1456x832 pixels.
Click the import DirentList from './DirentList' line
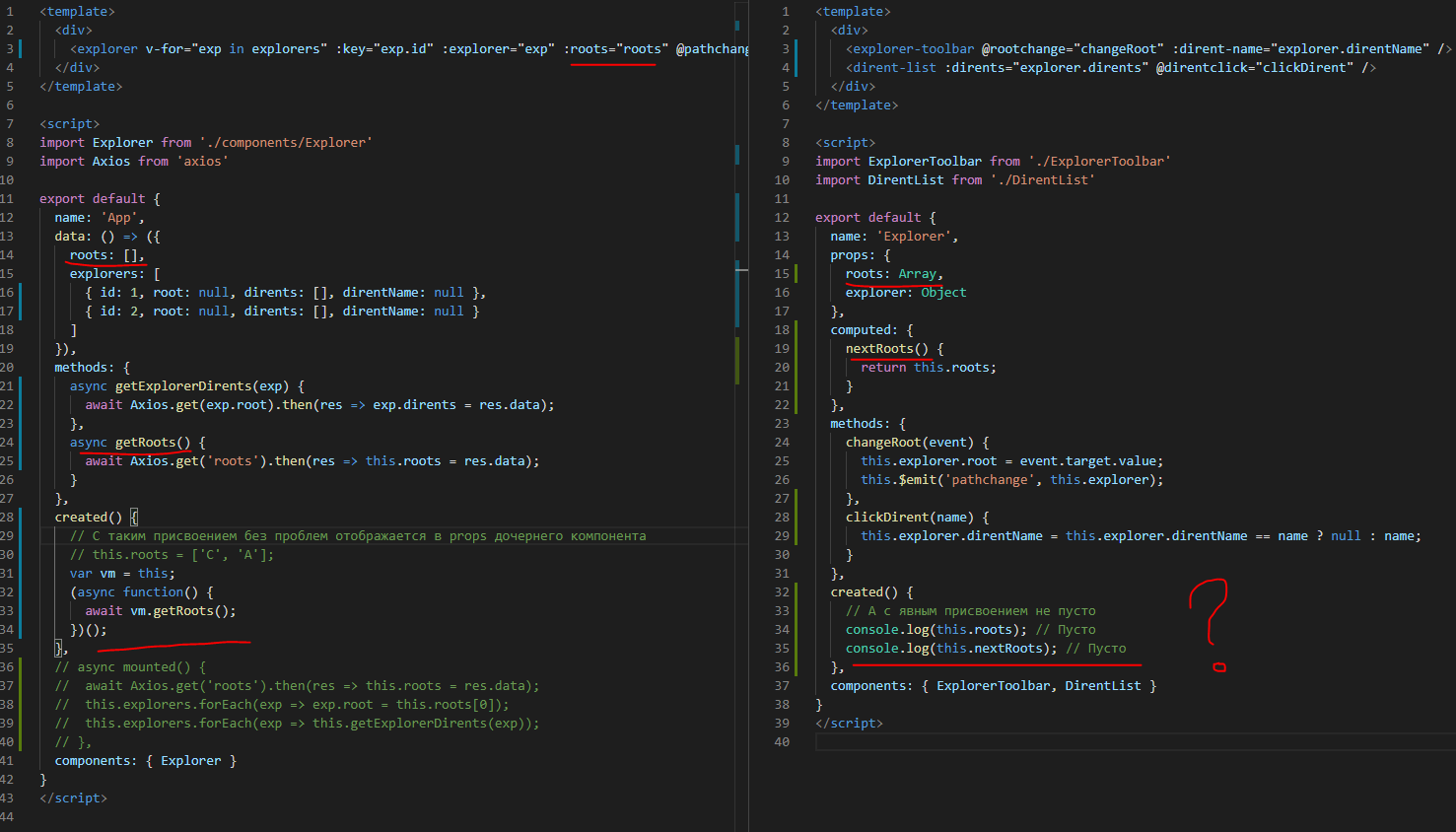click(x=955, y=179)
